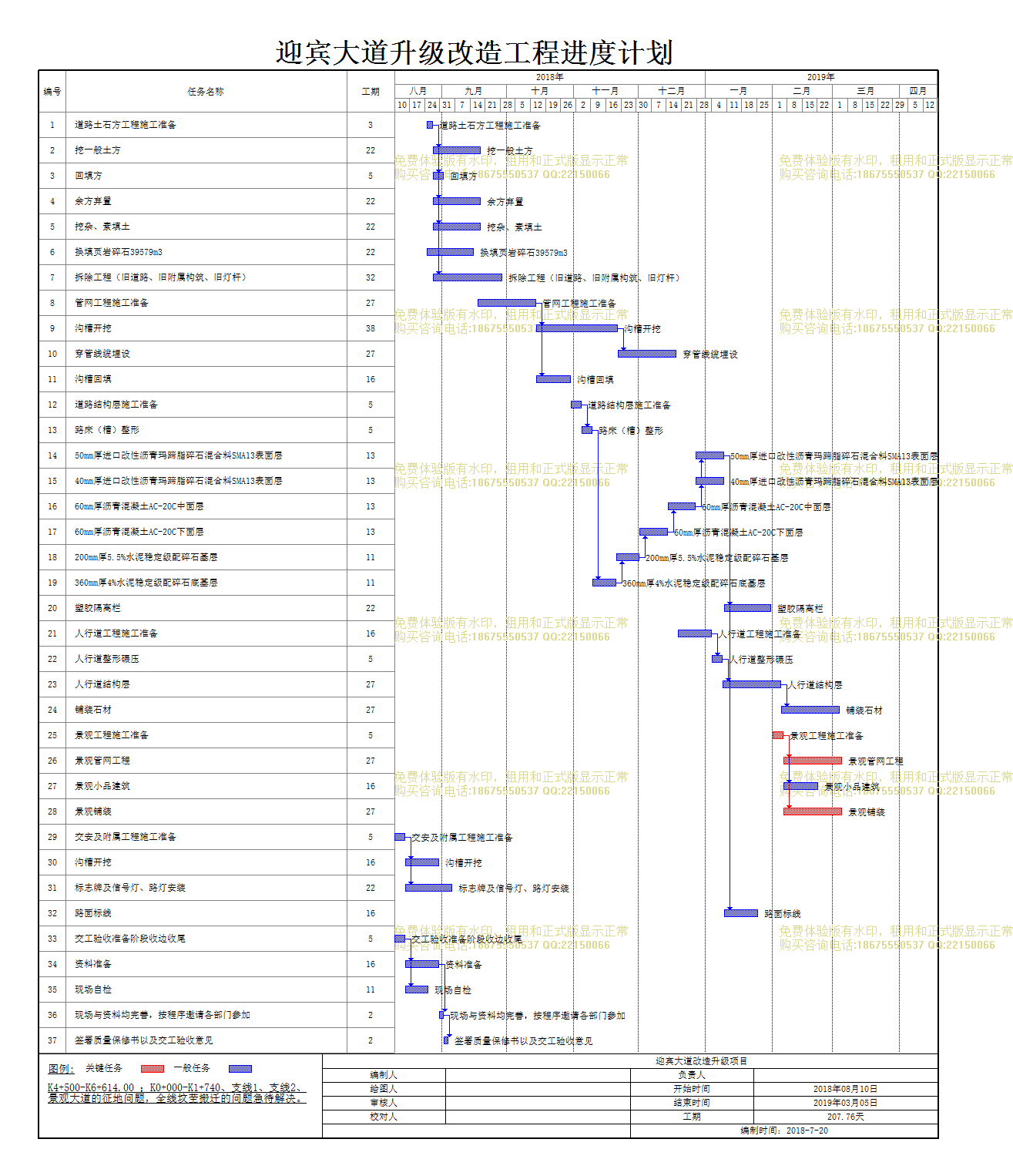The image size is (1013, 1176).
Task: Select 交安及附属工程施工准备 in the task name column
Action: (126, 837)
